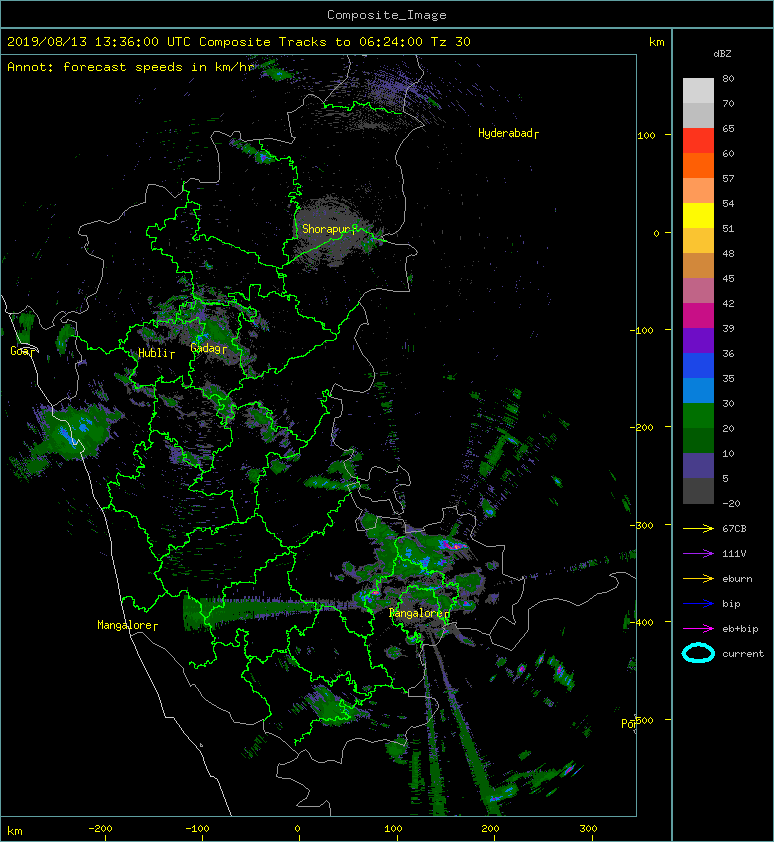Click the 111V purple track arrow

tap(698, 554)
